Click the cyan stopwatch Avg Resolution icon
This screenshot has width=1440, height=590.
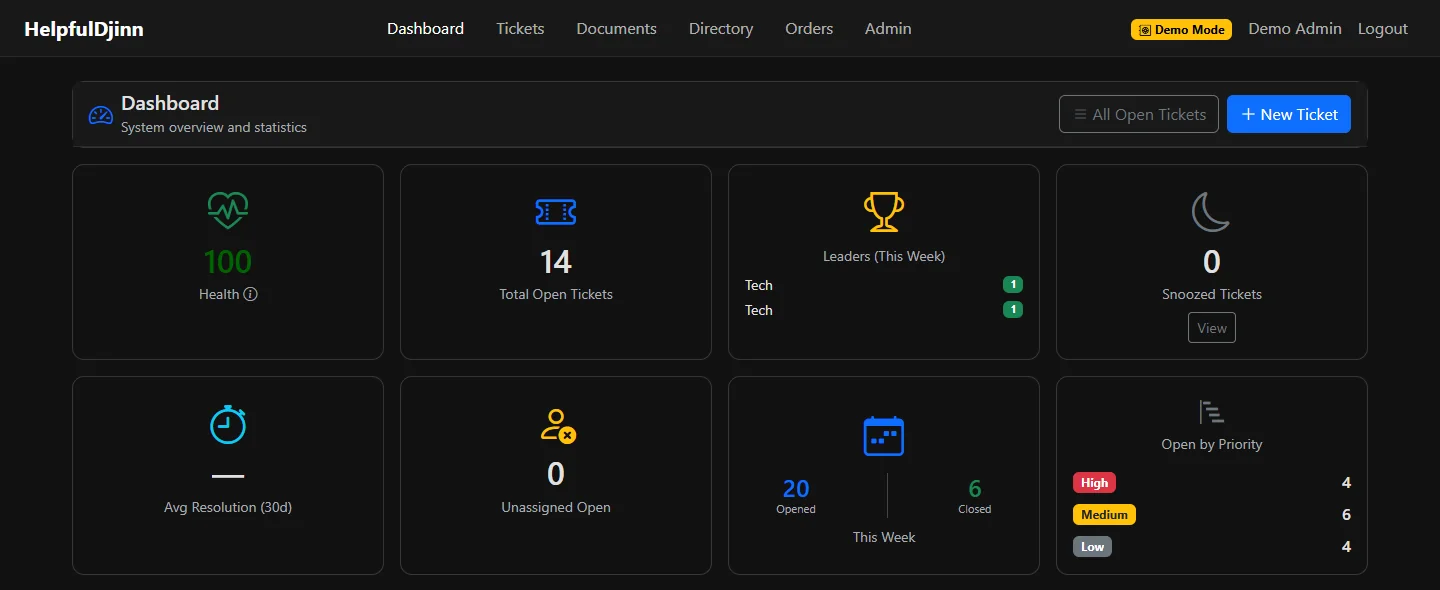(x=228, y=424)
